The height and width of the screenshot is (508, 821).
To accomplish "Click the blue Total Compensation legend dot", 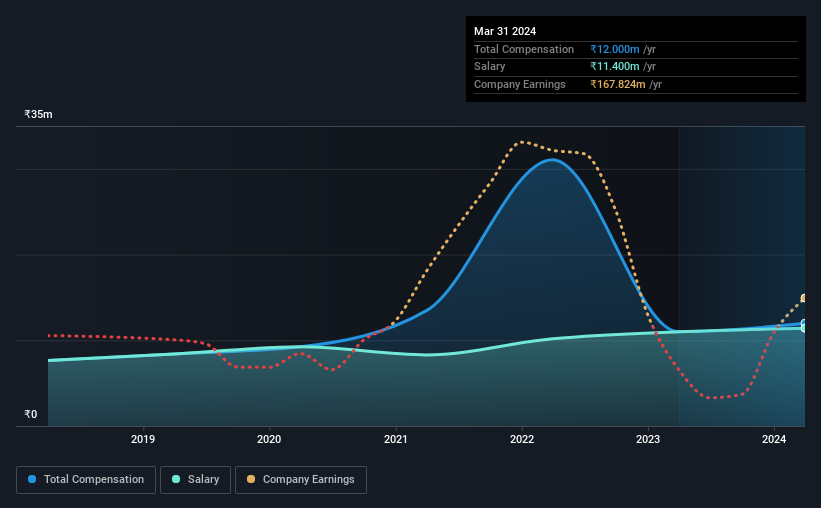I will 32,479.
